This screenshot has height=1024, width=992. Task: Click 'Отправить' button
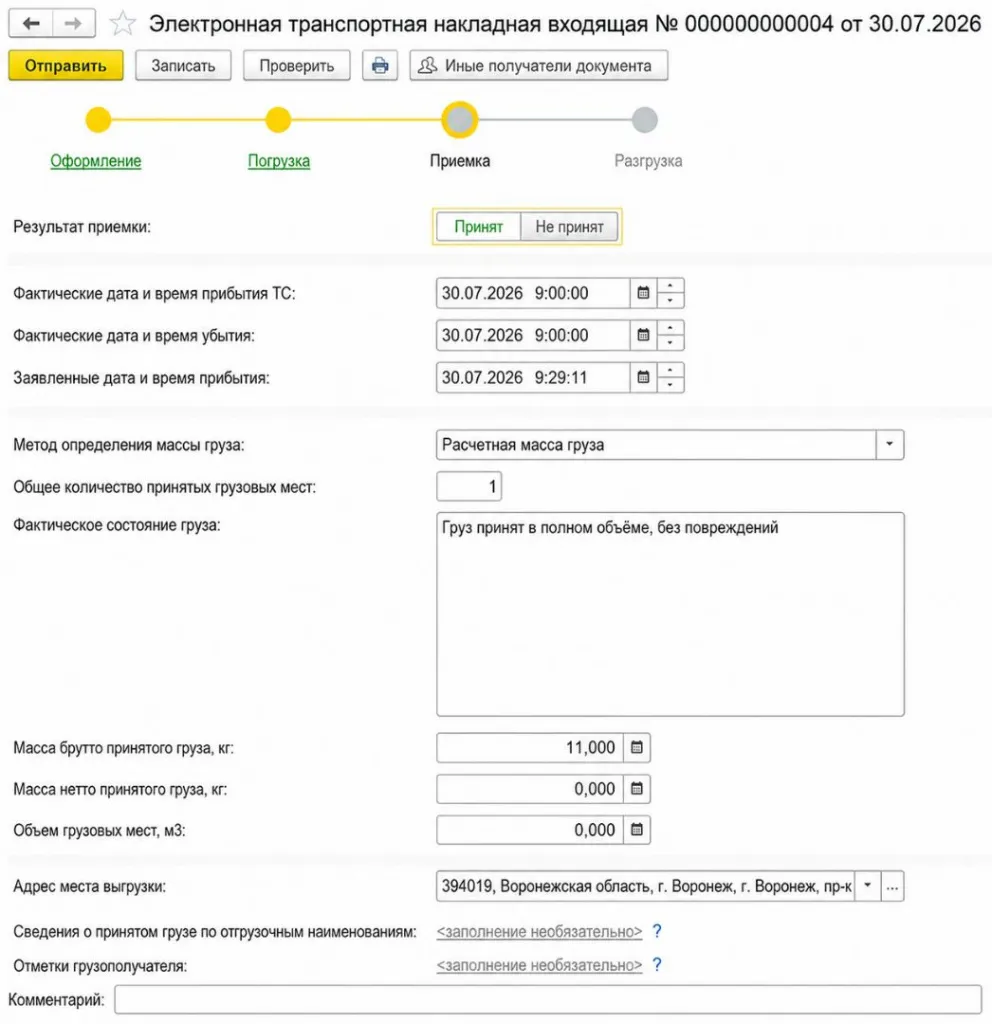pyautogui.click(x=65, y=66)
